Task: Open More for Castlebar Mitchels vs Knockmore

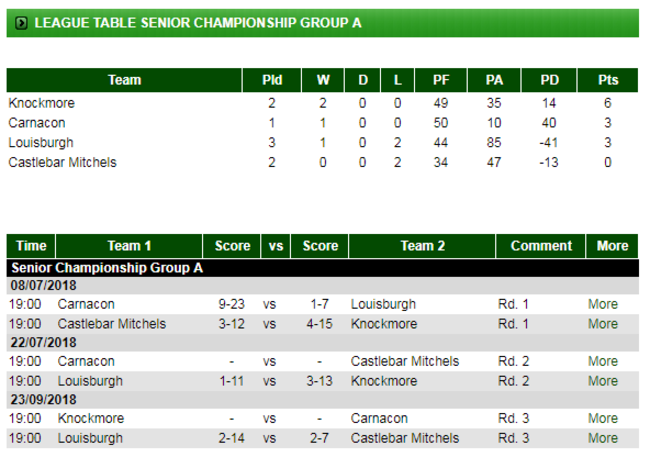Action: coord(602,323)
